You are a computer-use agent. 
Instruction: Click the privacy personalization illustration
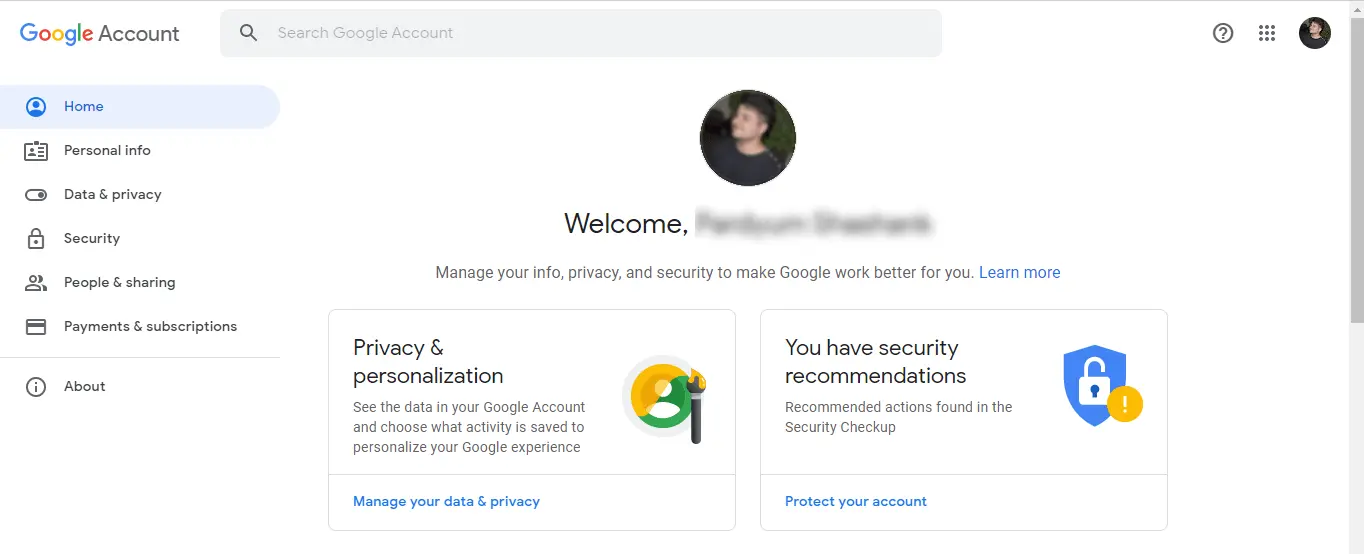[x=665, y=398]
